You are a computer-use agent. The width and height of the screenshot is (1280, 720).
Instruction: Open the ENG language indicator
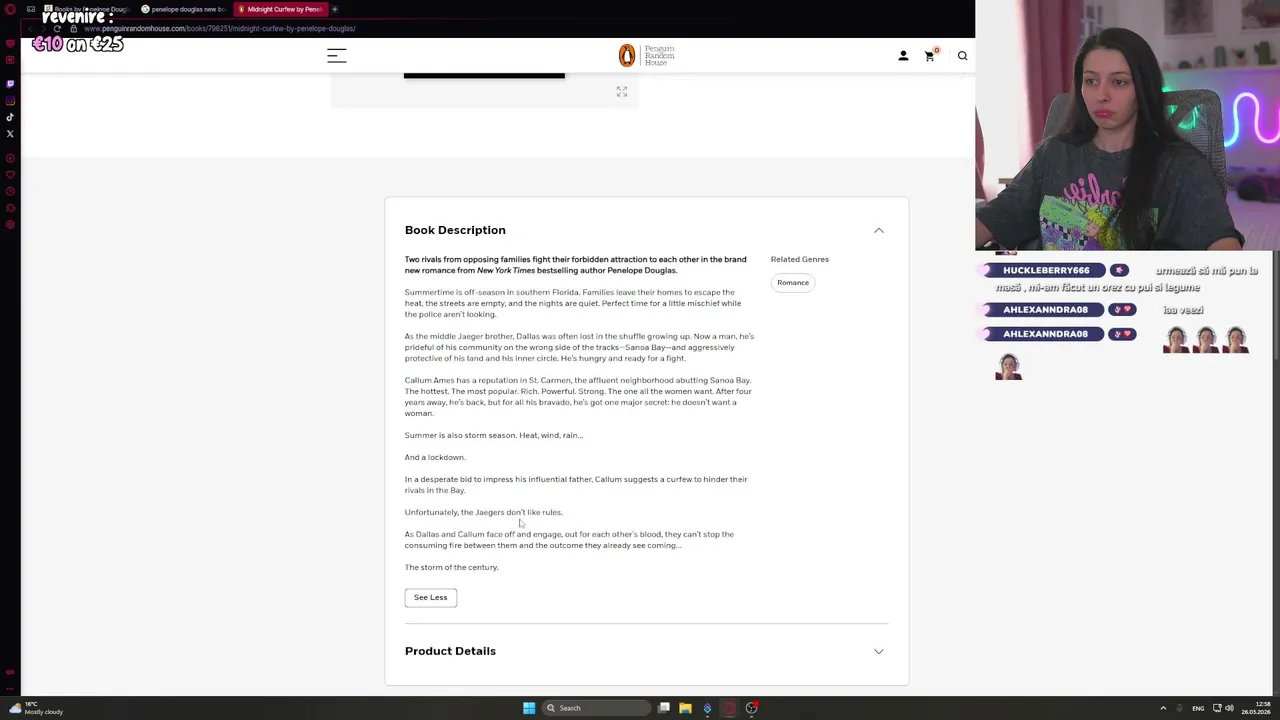click(x=1198, y=708)
